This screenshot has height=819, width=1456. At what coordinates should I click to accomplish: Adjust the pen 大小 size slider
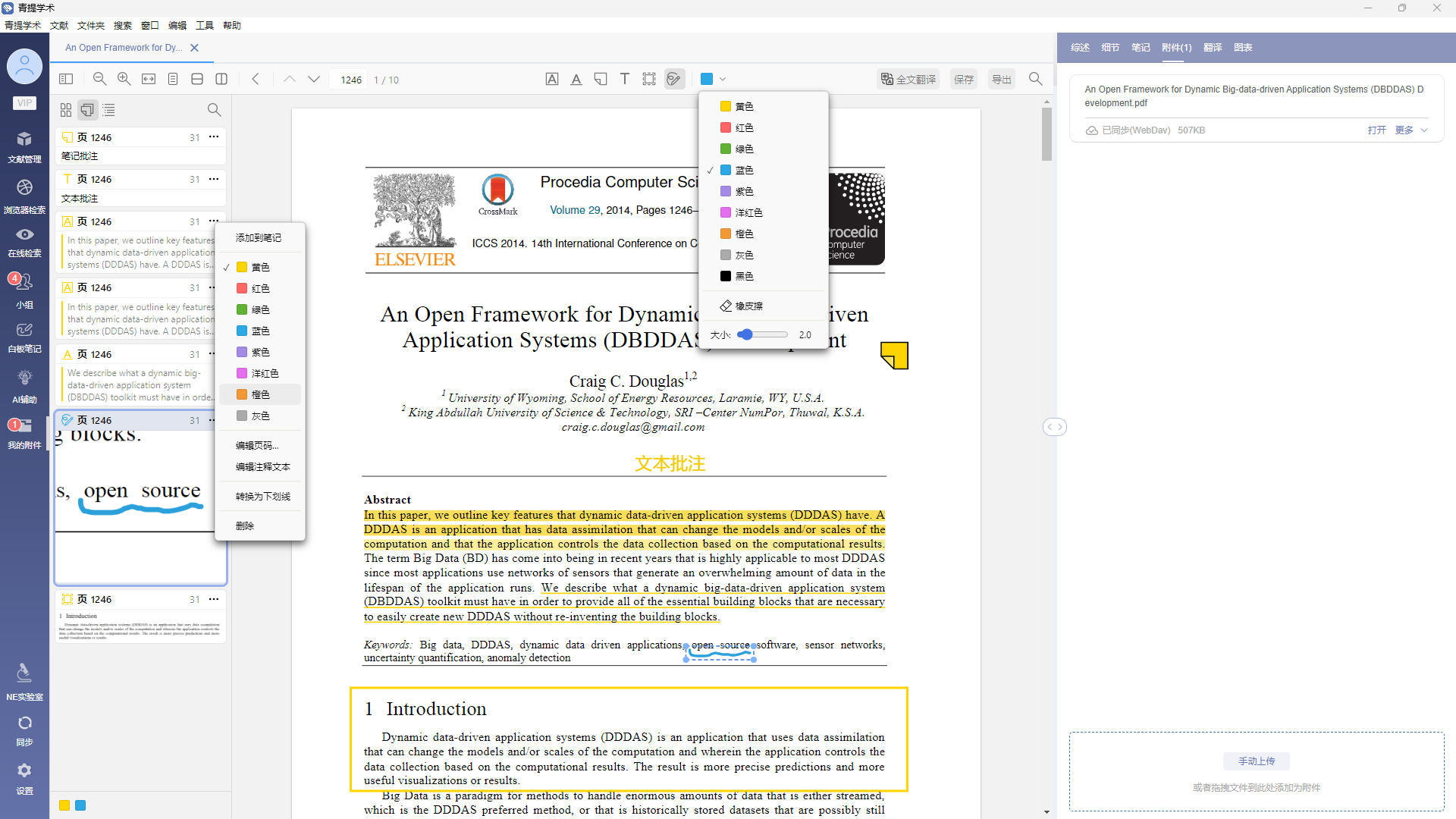tap(746, 334)
